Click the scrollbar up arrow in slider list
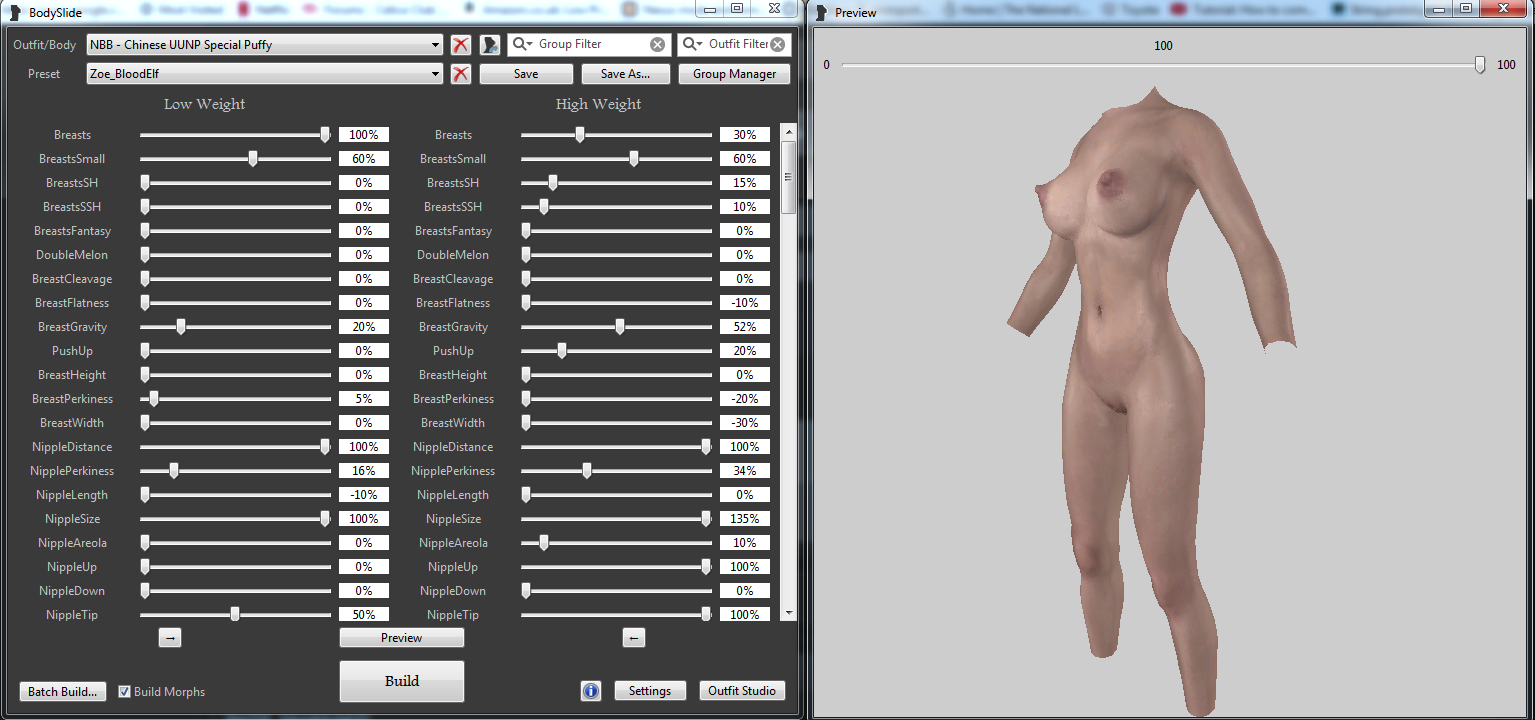This screenshot has height=720, width=1535. pyautogui.click(x=788, y=132)
